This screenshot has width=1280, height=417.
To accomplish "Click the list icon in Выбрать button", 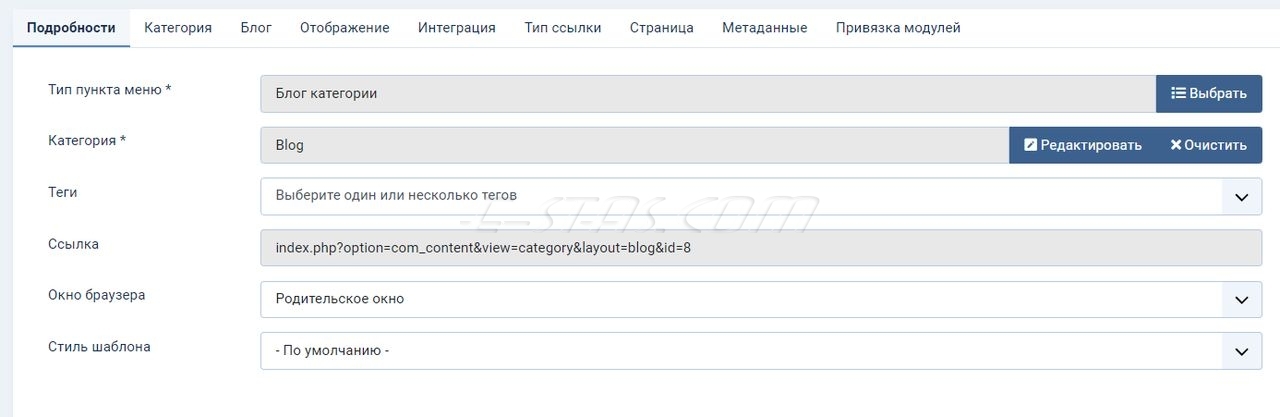I will tap(1178, 93).
